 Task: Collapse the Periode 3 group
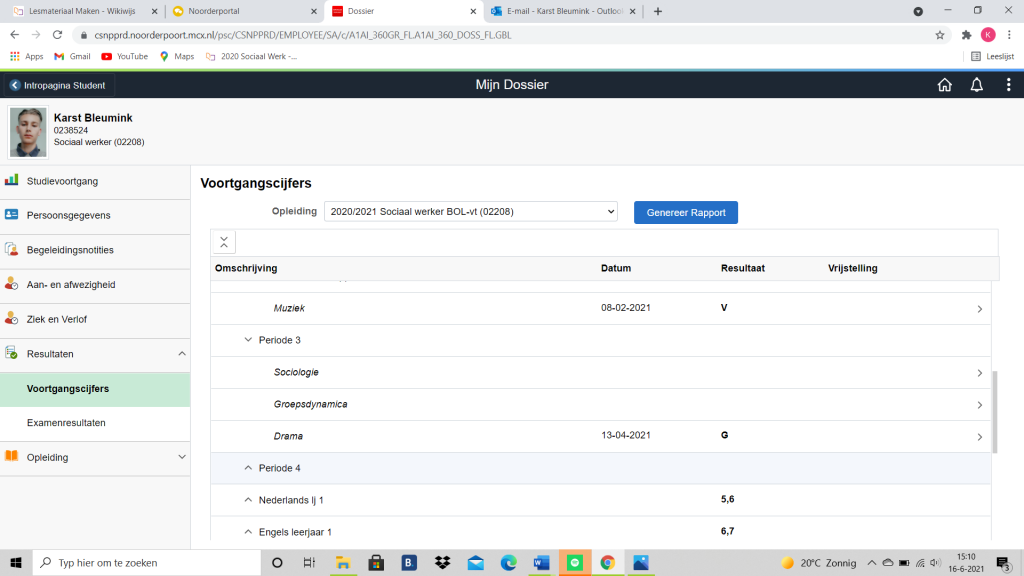point(248,340)
